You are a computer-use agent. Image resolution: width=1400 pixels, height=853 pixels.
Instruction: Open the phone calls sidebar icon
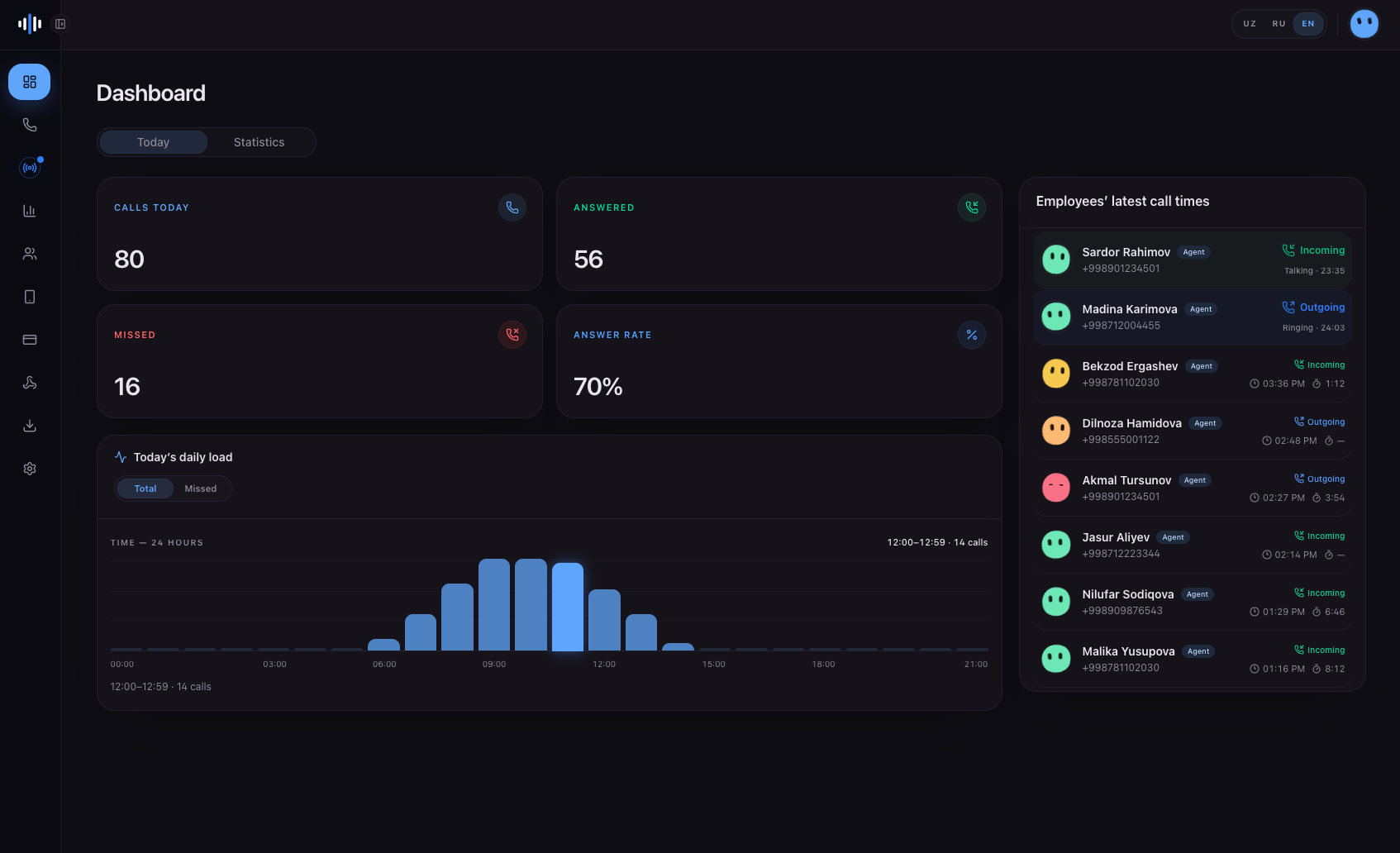click(x=30, y=125)
